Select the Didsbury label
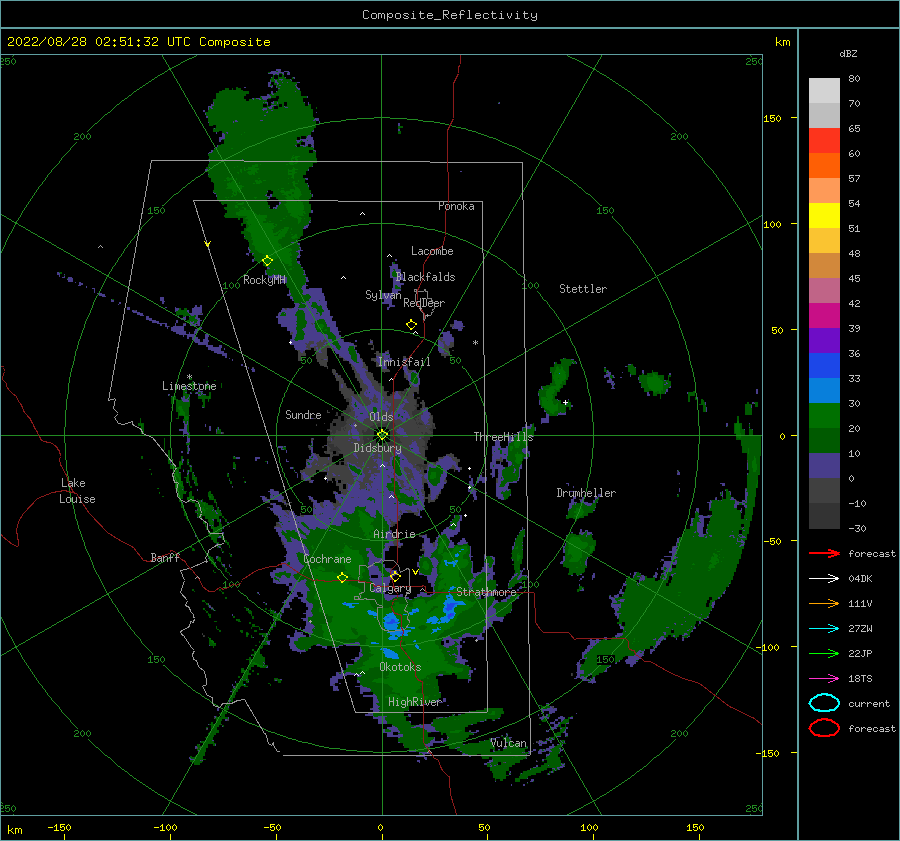Image resolution: width=900 pixels, height=841 pixels. 377,448
